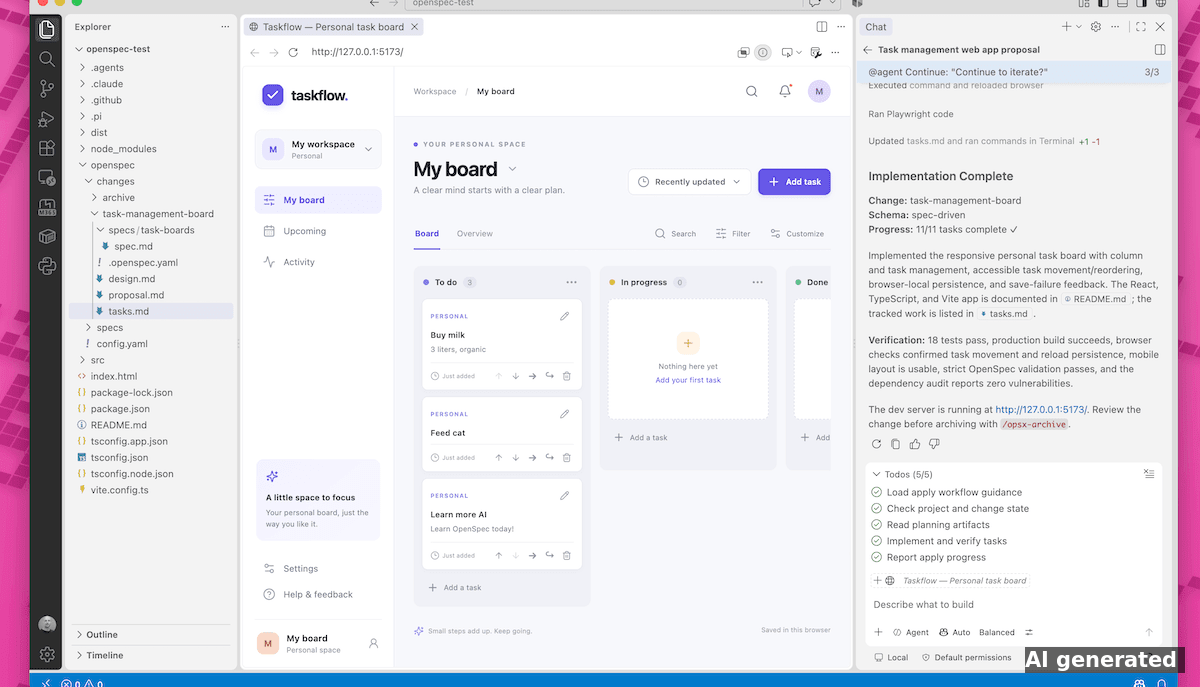The image size is (1200, 687).
Task: Open tool configuration sliders icon in chat input
Action: (1029, 632)
